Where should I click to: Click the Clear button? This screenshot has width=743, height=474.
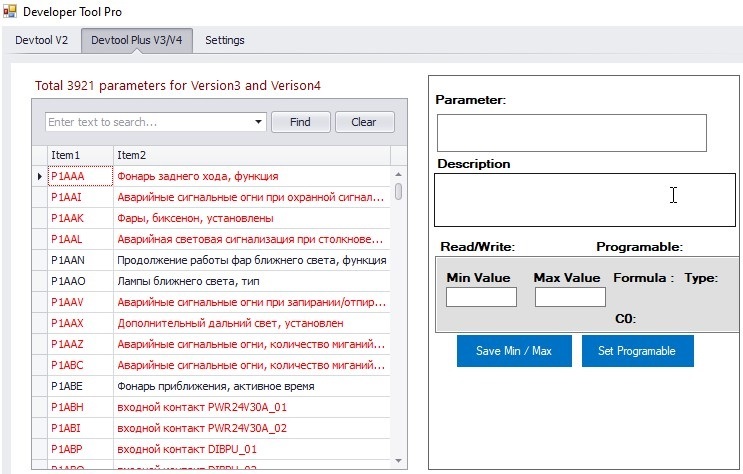(x=364, y=122)
